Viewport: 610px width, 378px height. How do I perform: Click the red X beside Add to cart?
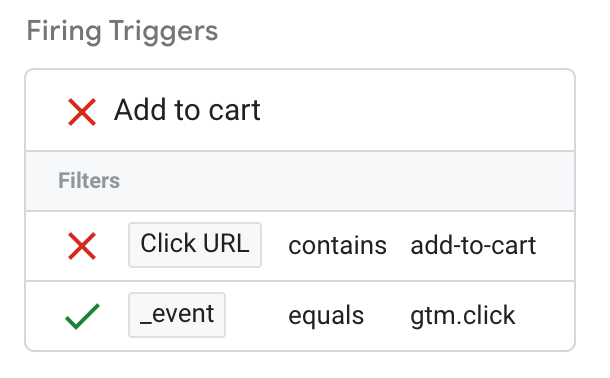82,112
